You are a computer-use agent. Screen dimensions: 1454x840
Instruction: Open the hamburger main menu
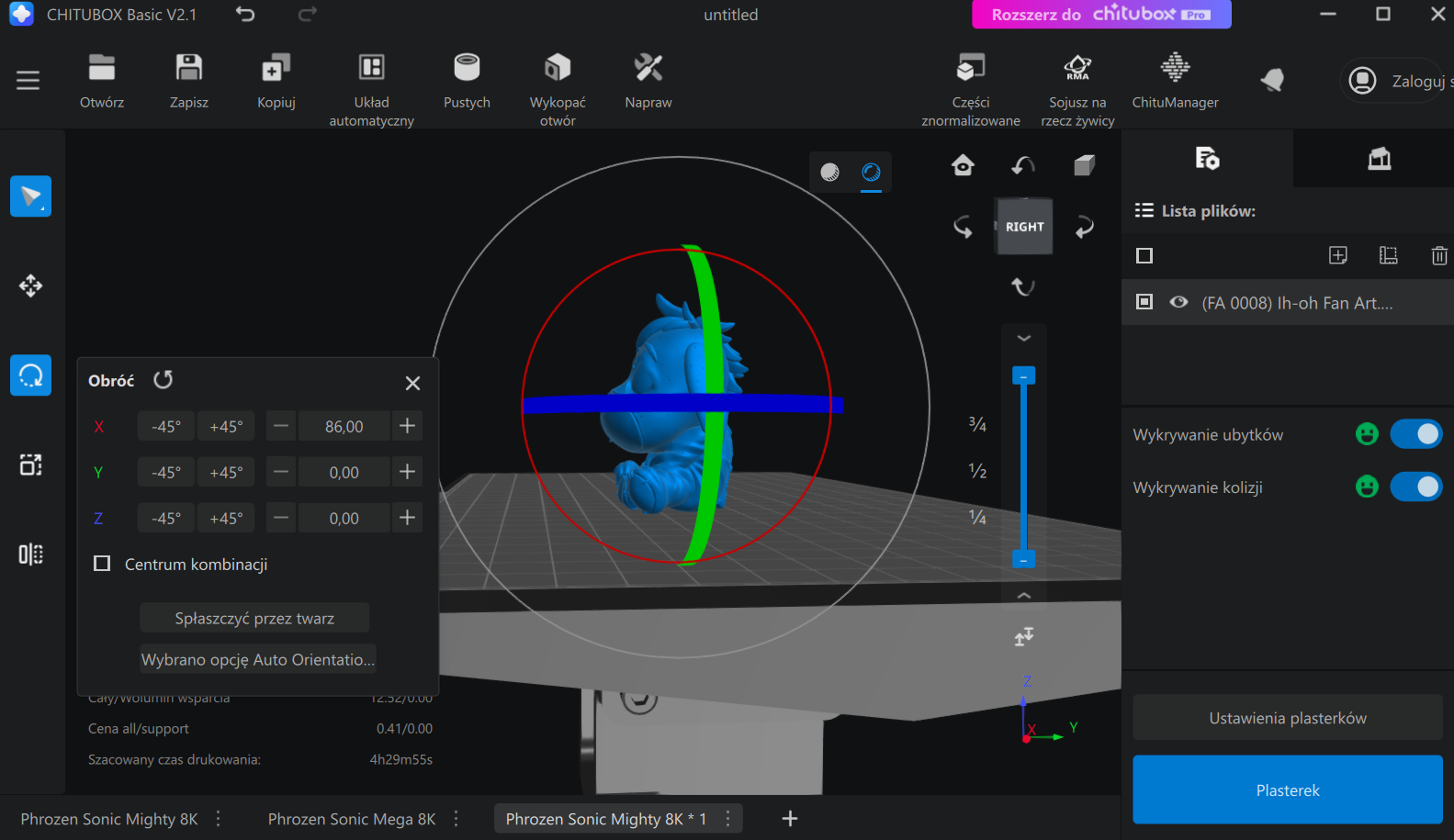[28, 81]
